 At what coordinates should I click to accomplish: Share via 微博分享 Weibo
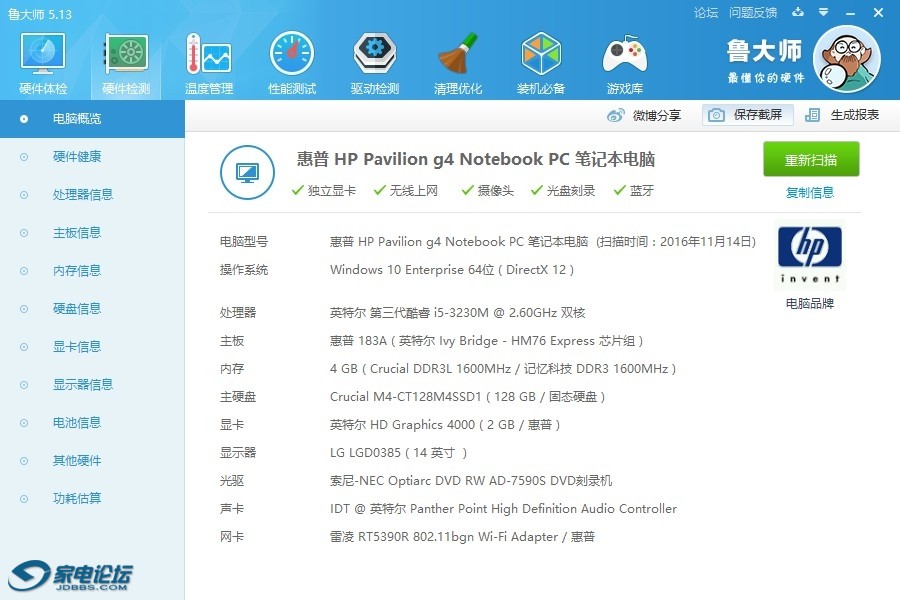pos(643,115)
